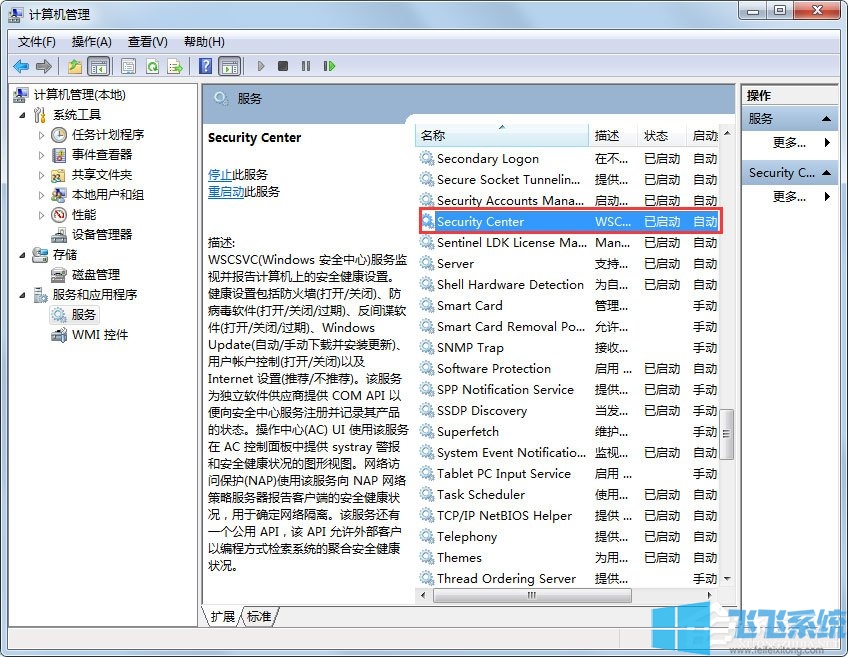
Task: Stop the service with the square icon
Action: point(284,66)
